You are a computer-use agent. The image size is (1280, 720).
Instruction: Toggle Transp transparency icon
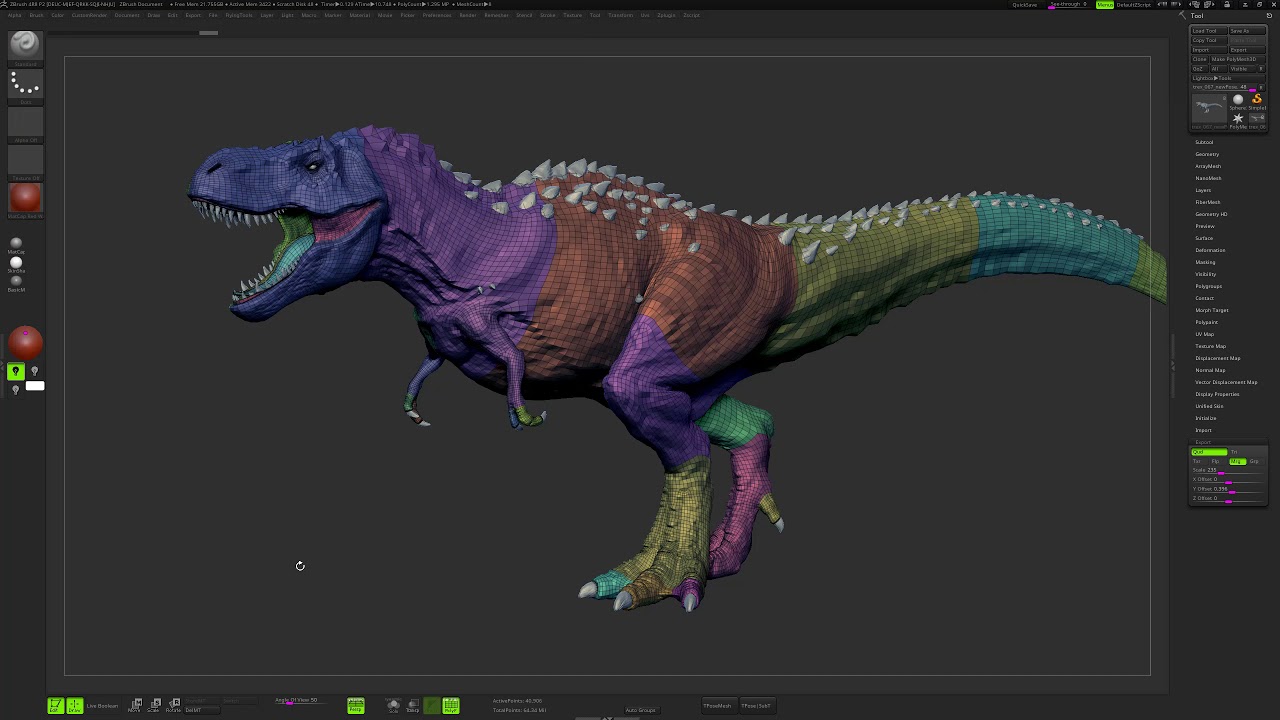412,706
